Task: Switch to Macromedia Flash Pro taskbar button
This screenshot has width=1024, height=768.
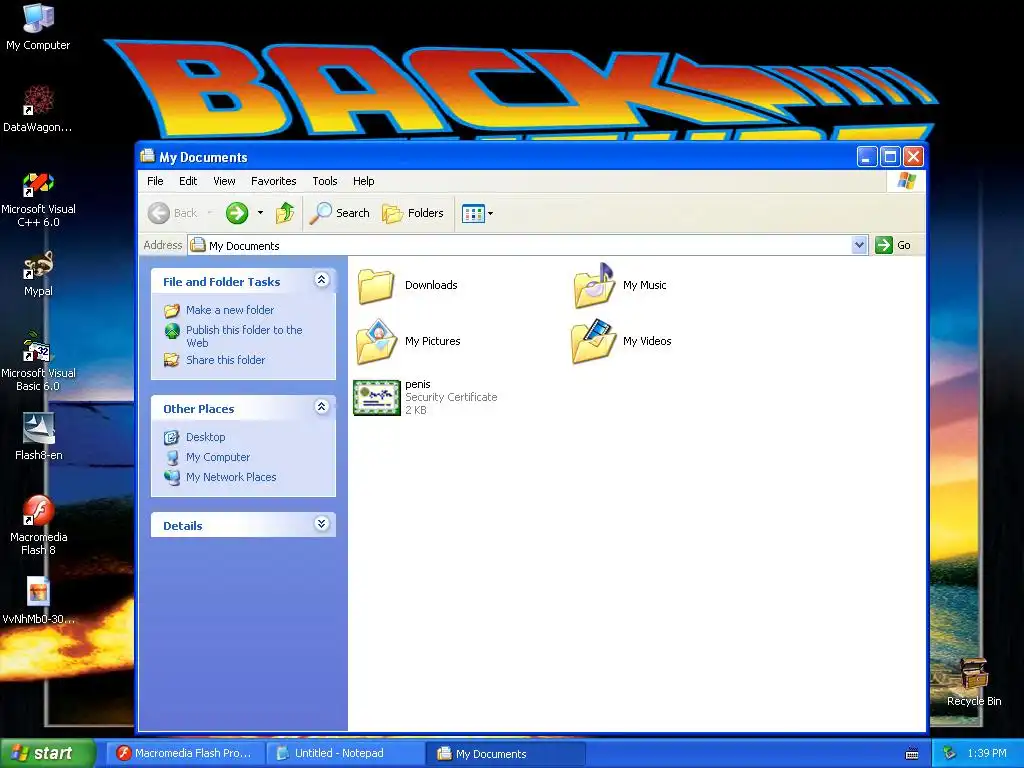Action: pyautogui.click(x=185, y=753)
